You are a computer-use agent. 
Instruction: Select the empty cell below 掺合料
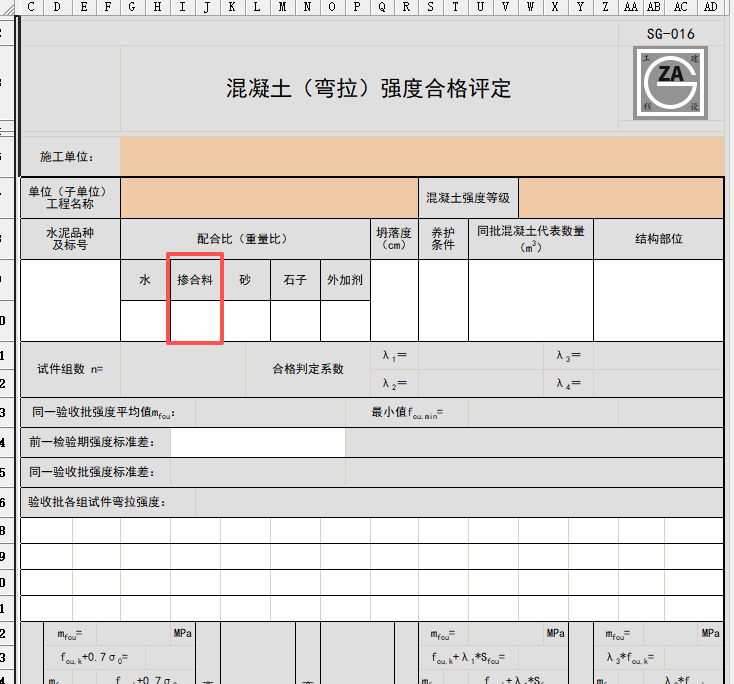pyautogui.click(x=195, y=321)
